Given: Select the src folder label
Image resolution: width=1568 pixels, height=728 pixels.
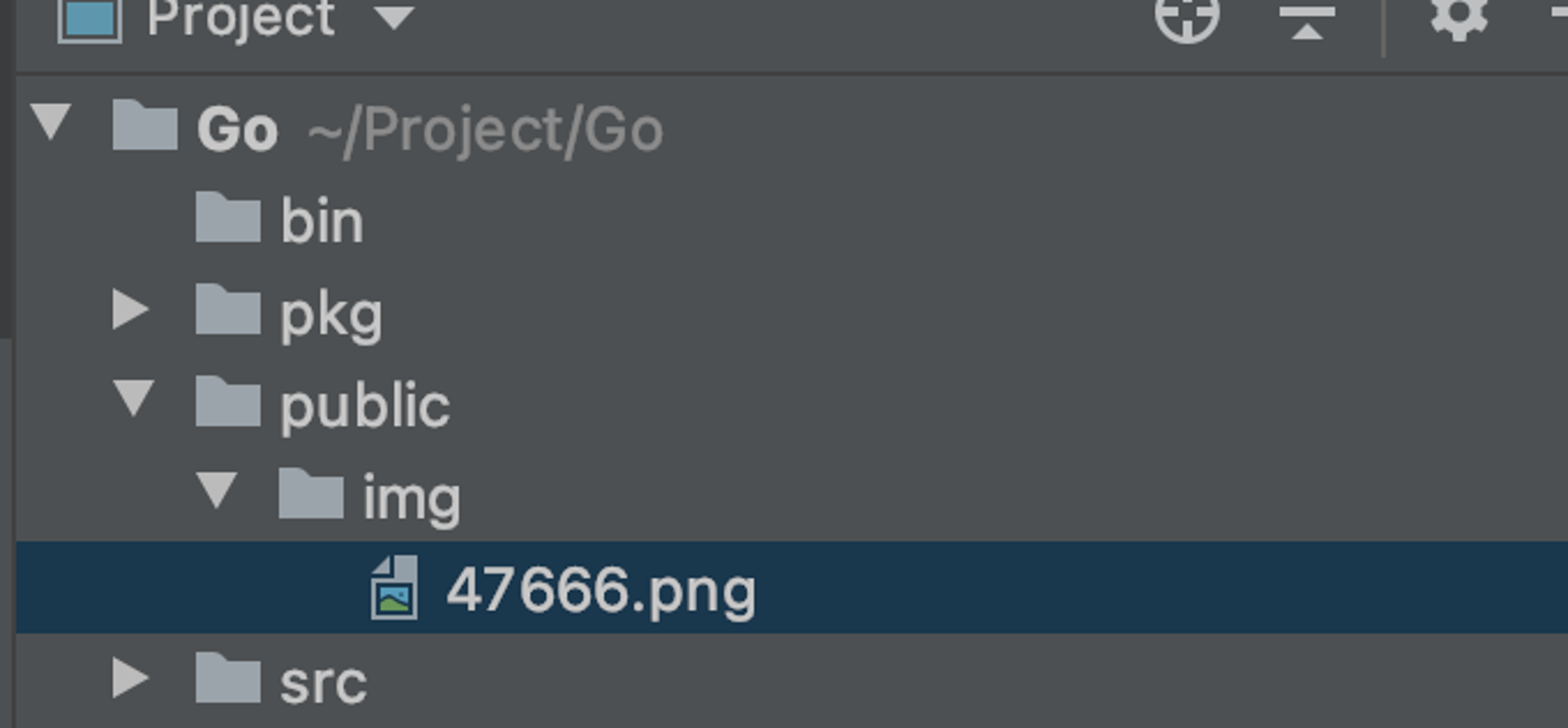Looking at the screenshot, I should (324, 683).
